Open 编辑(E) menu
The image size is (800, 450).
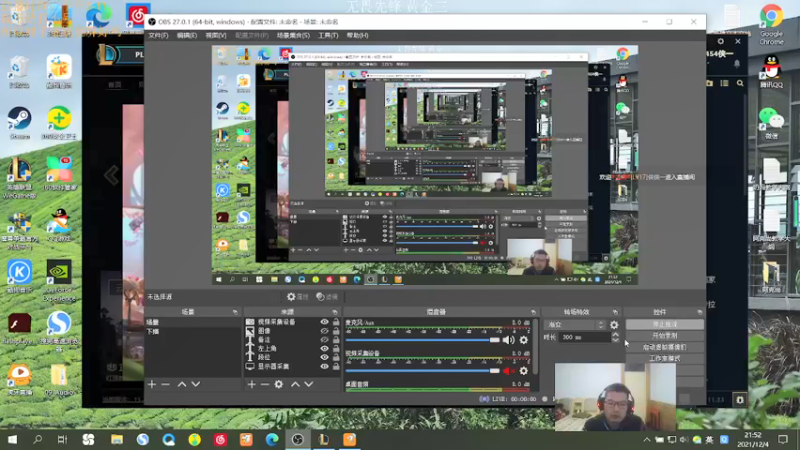[x=187, y=36]
